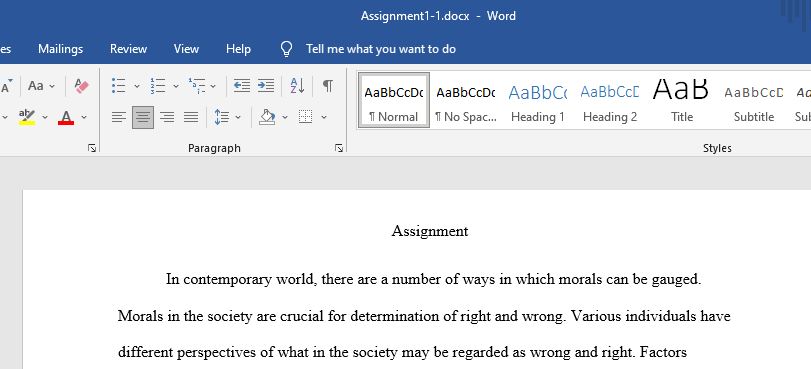Apply the Heading 2 style
Image resolution: width=811 pixels, height=369 pixels.
[610, 100]
